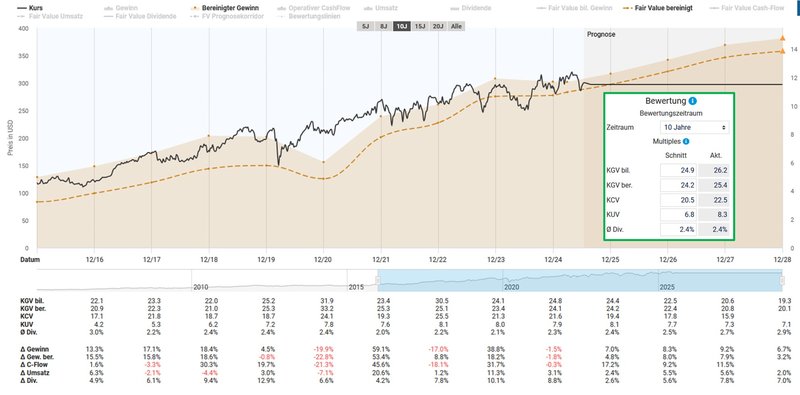The width and height of the screenshot is (800, 395).
Task: Click the lower orange triangle forecast marker
Action: click(x=782, y=51)
